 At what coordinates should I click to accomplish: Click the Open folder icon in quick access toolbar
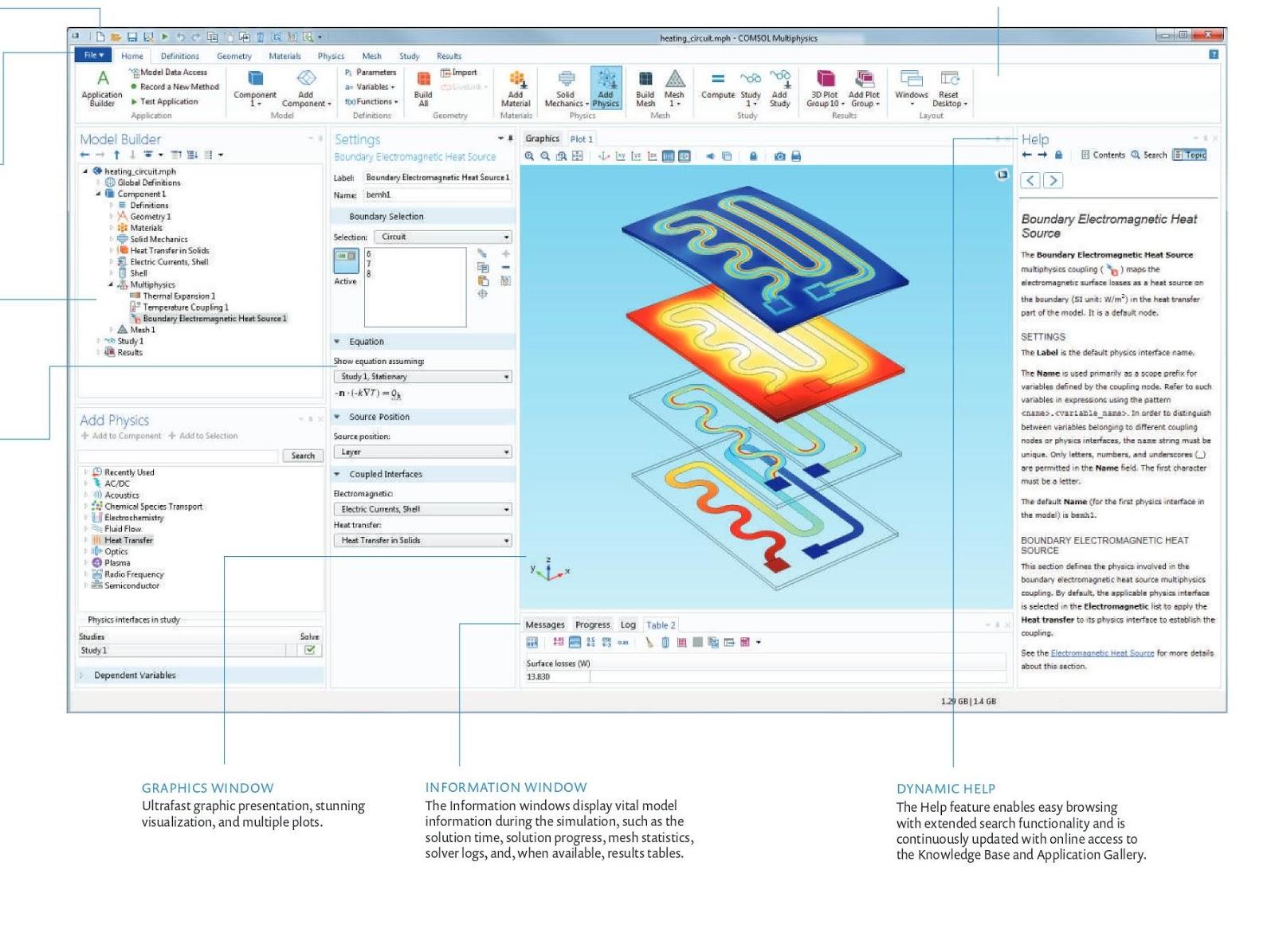click(116, 37)
